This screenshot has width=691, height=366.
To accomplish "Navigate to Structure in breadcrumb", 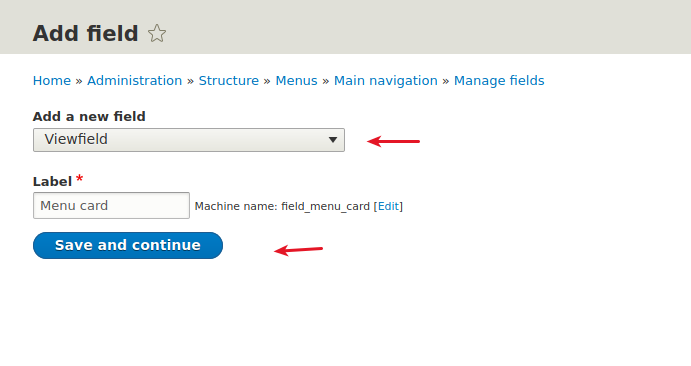I will click(229, 81).
